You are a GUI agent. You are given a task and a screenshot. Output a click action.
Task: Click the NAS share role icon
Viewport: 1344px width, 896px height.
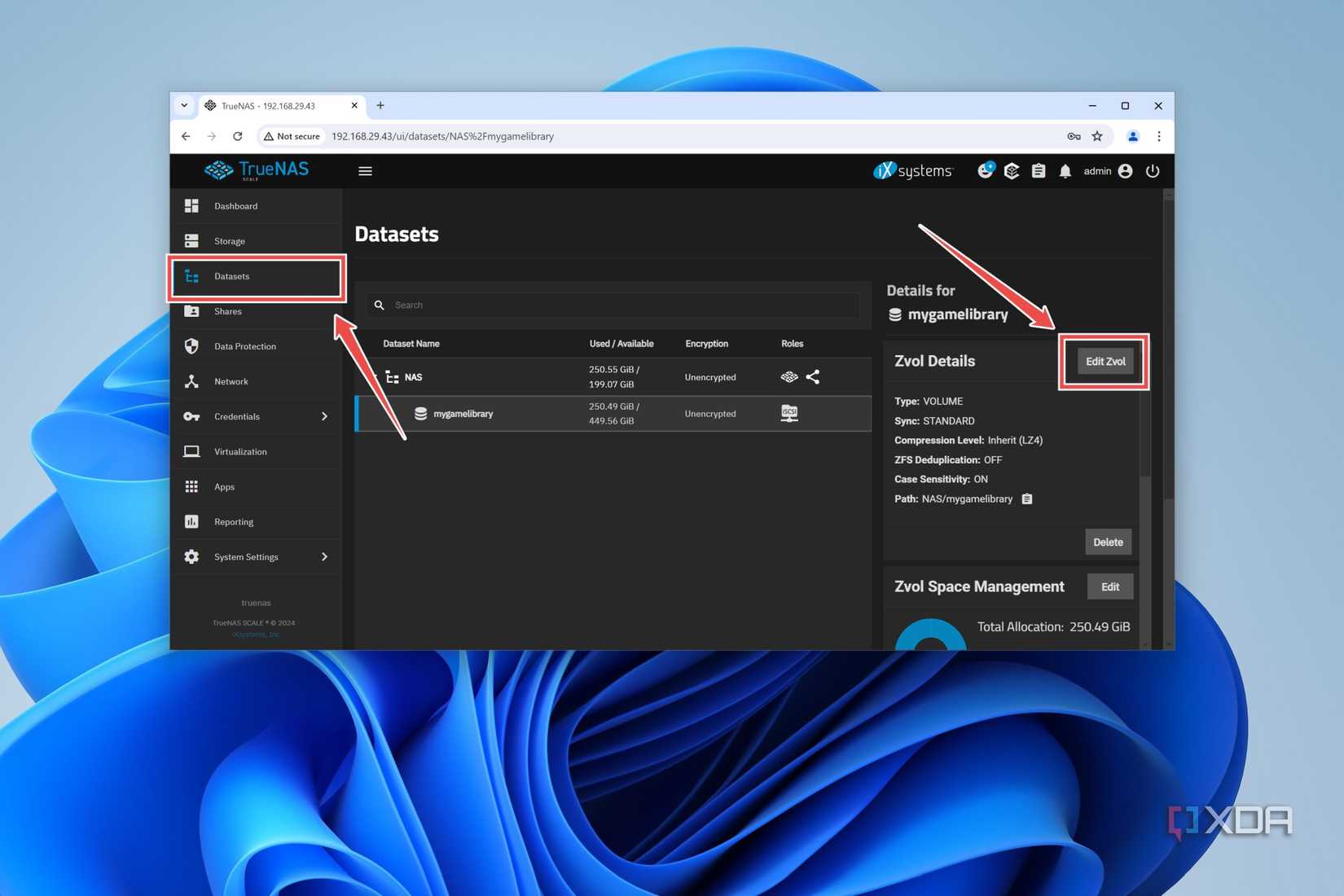(813, 376)
